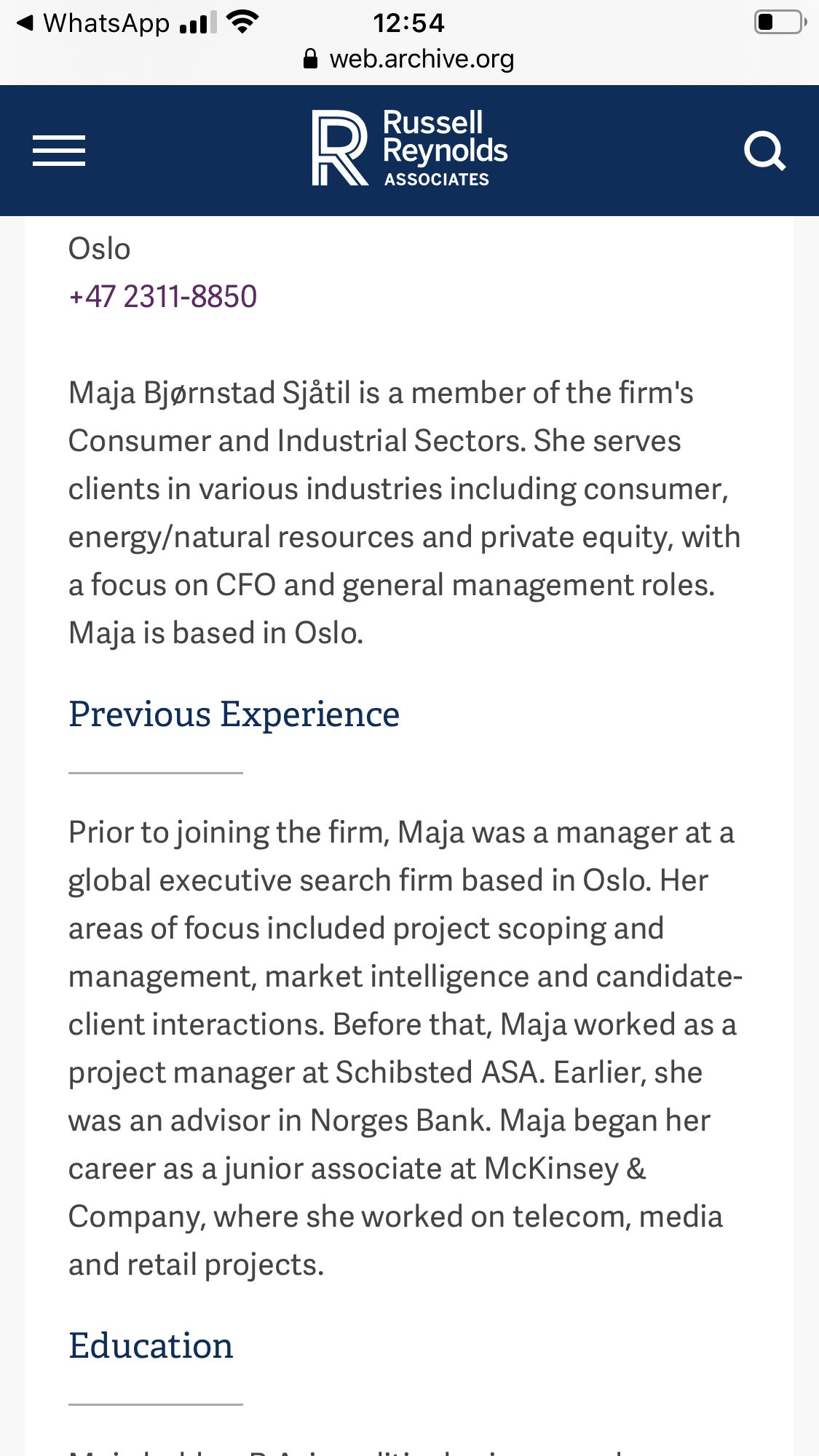Return to WhatsApp via status bar label
The width and height of the screenshot is (819, 1456).
coord(106,23)
